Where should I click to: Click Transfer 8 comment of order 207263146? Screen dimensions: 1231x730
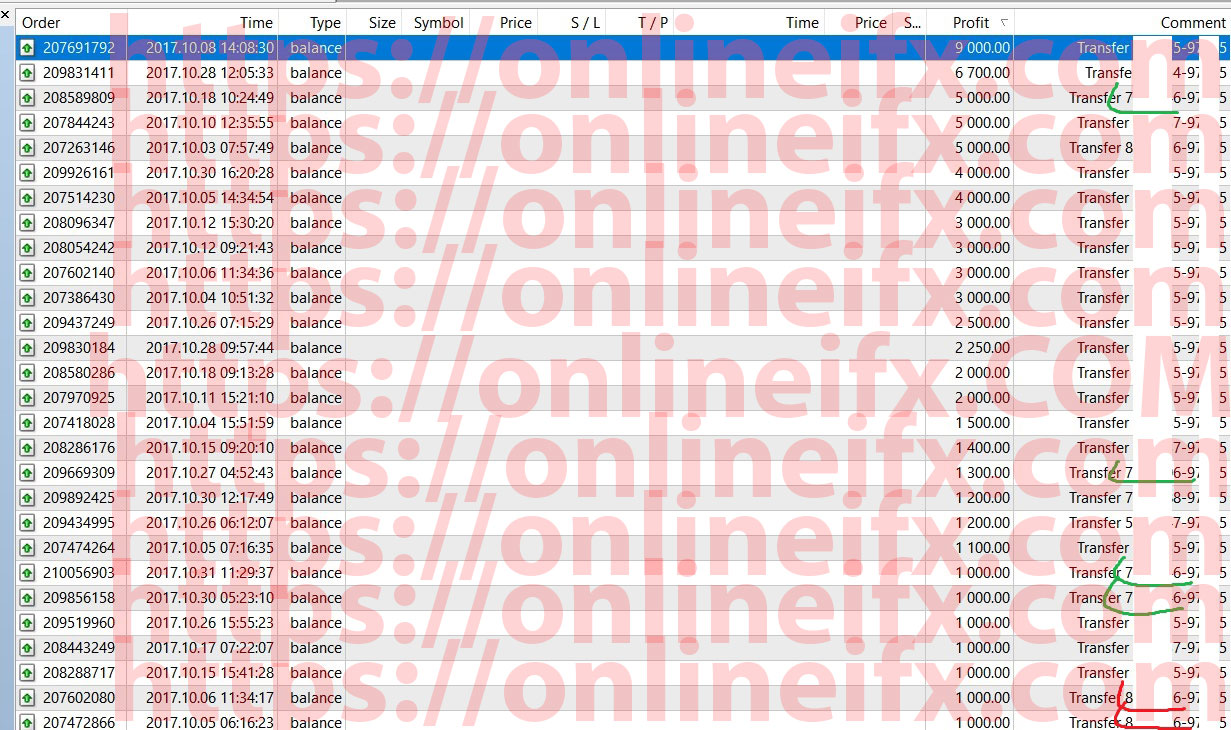[1101, 148]
